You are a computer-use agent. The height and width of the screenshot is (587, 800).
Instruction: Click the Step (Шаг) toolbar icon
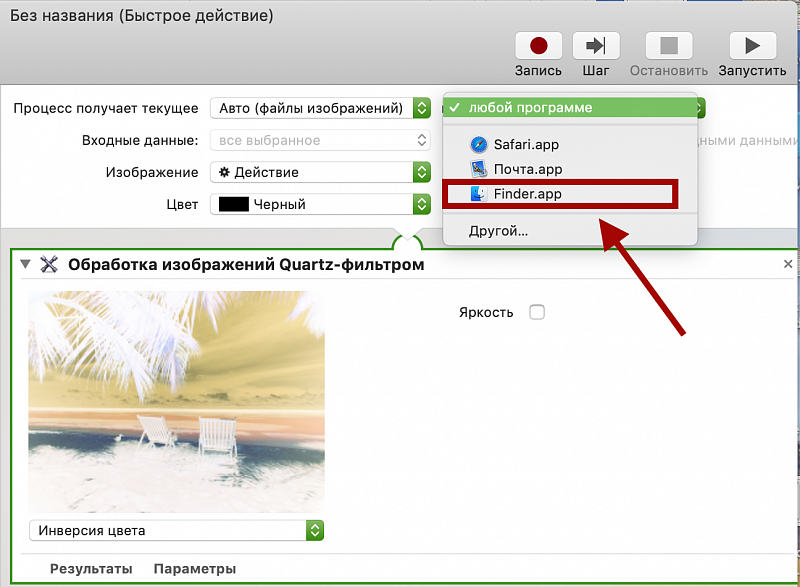tap(596, 46)
